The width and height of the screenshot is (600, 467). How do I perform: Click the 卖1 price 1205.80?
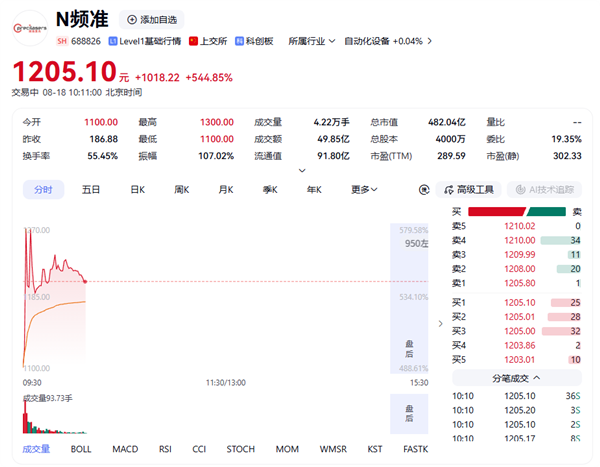[520, 283]
